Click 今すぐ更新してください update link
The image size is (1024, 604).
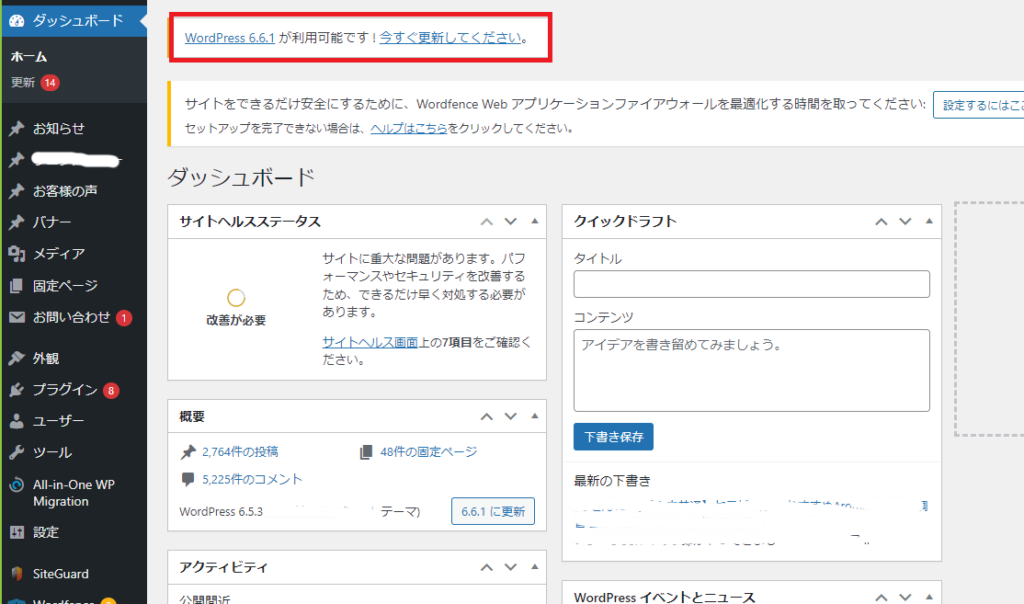pyautogui.click(x=451, y=38)
